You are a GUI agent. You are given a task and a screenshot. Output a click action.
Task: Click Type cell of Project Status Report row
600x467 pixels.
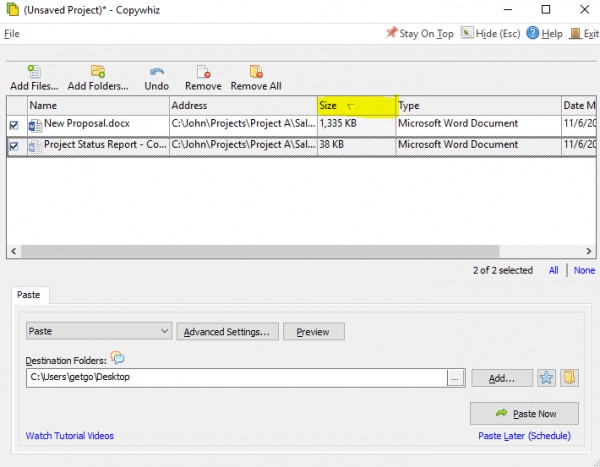[x=478, y=145]
